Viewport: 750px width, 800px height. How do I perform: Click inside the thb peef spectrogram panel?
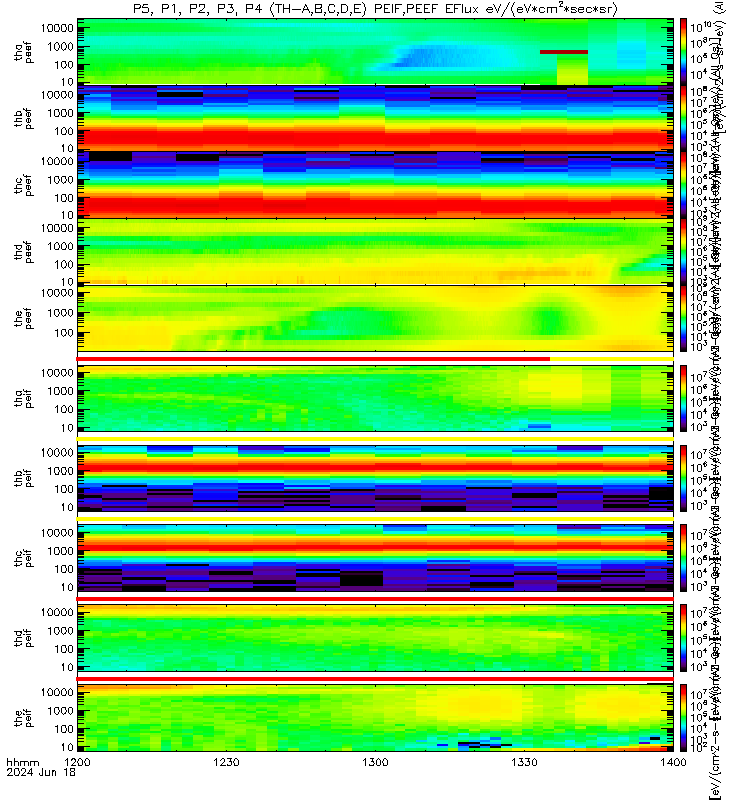[x=375, y=118]
